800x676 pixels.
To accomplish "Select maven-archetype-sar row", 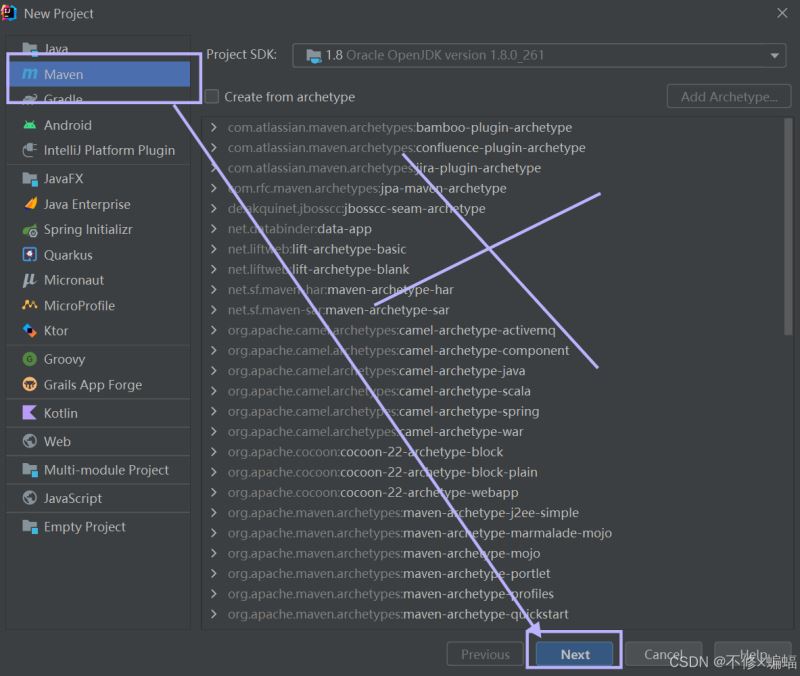I will (494, 310).
